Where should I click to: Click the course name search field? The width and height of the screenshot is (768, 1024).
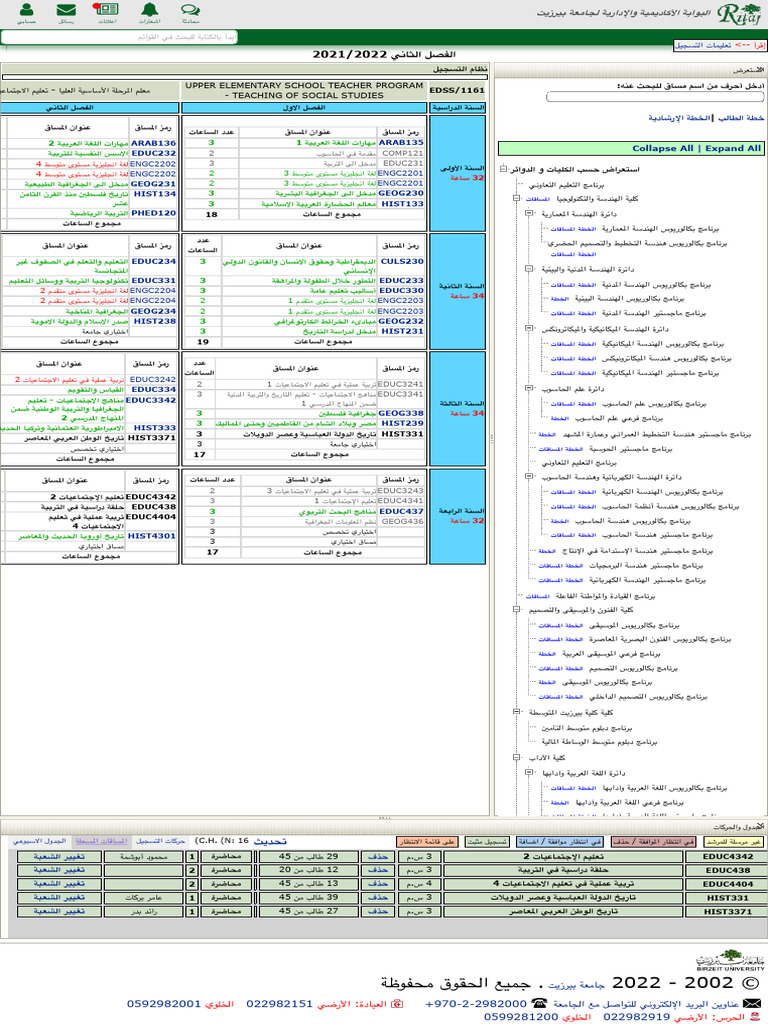654,97
